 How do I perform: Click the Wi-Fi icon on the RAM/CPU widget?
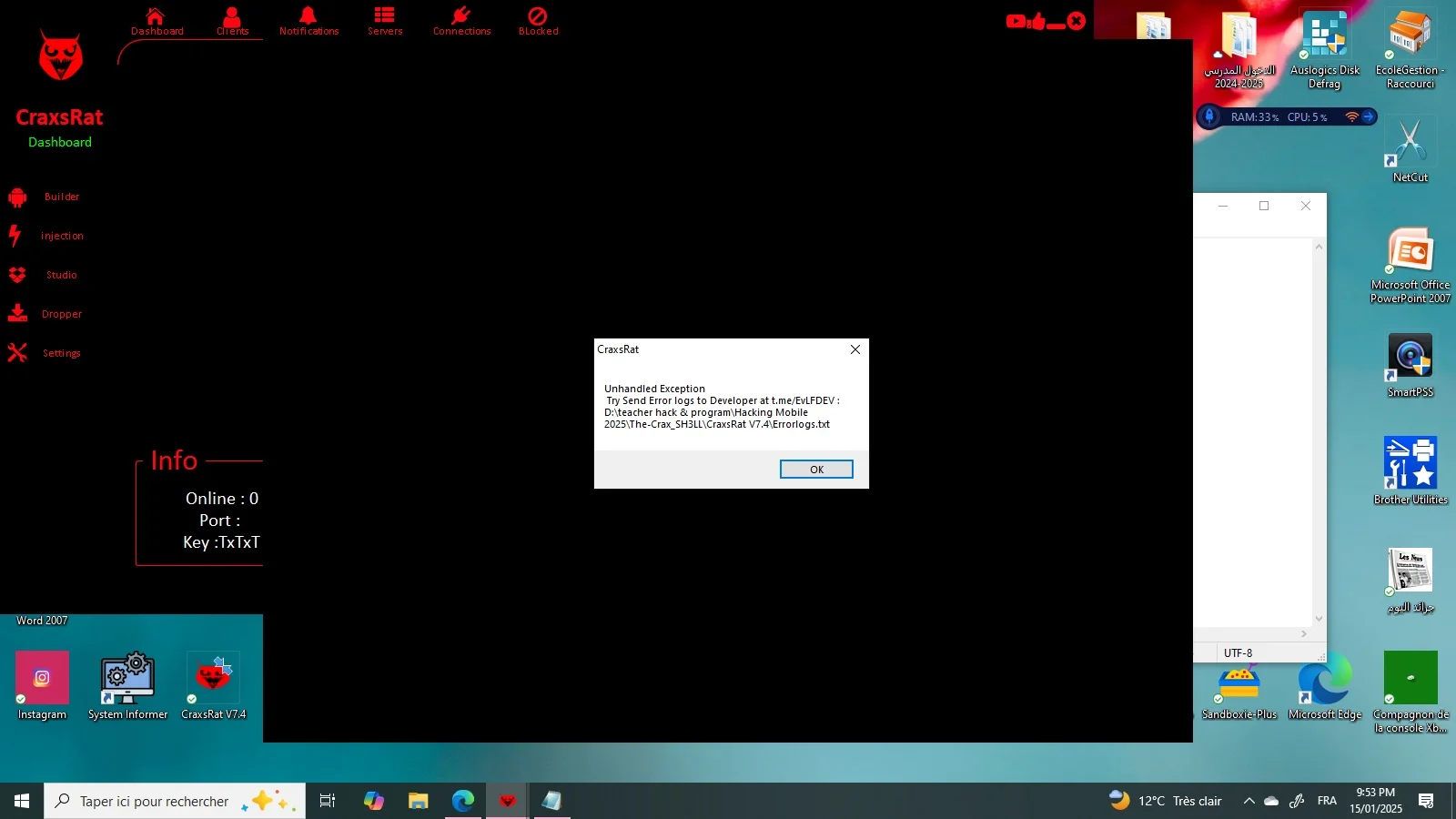[1351, 116]
